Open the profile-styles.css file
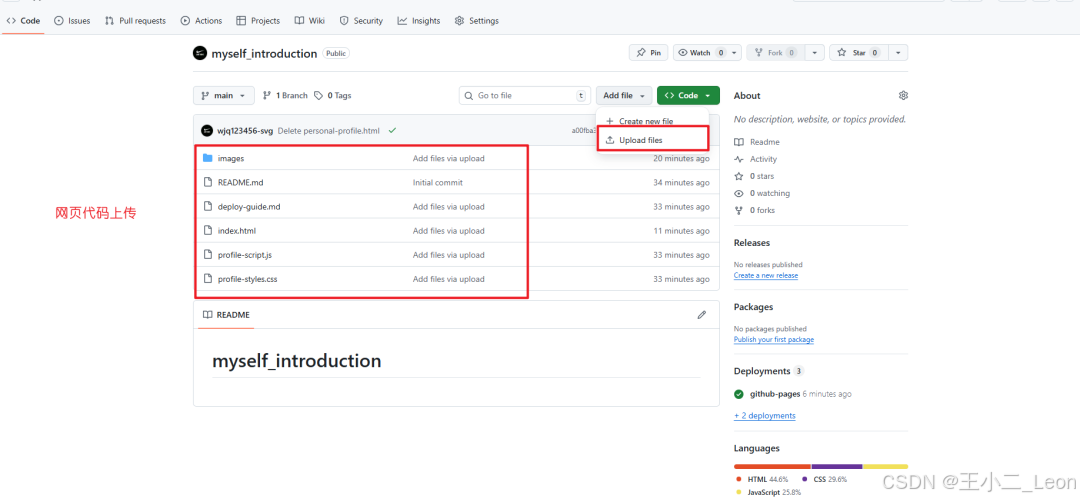The width and height of the screenshot is (1080, 499). point(247,279)
